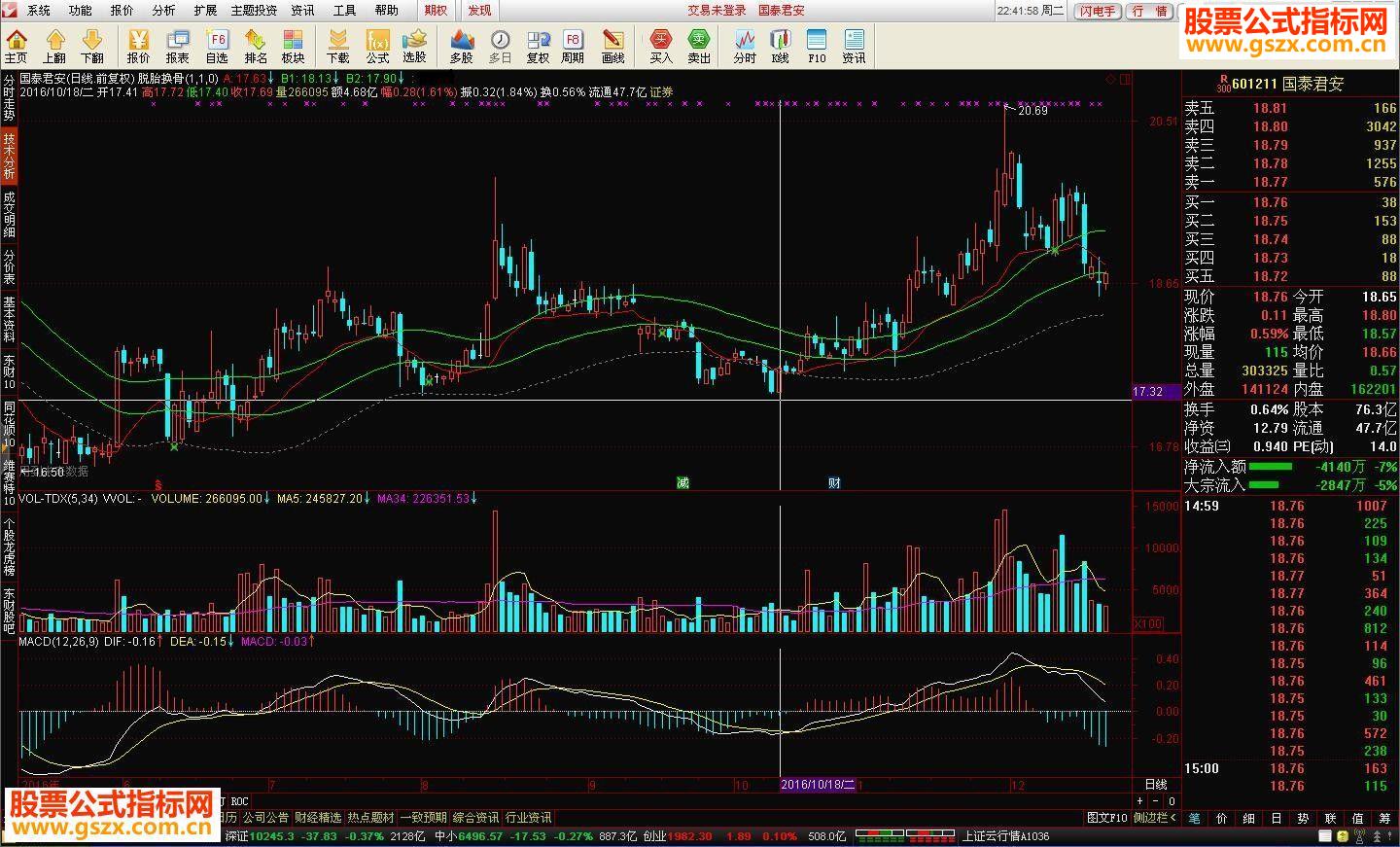Screen dimensions: 1400x847
Task: Select the 笔 tick tab in side panel
Action: (x=1194, y=819)
